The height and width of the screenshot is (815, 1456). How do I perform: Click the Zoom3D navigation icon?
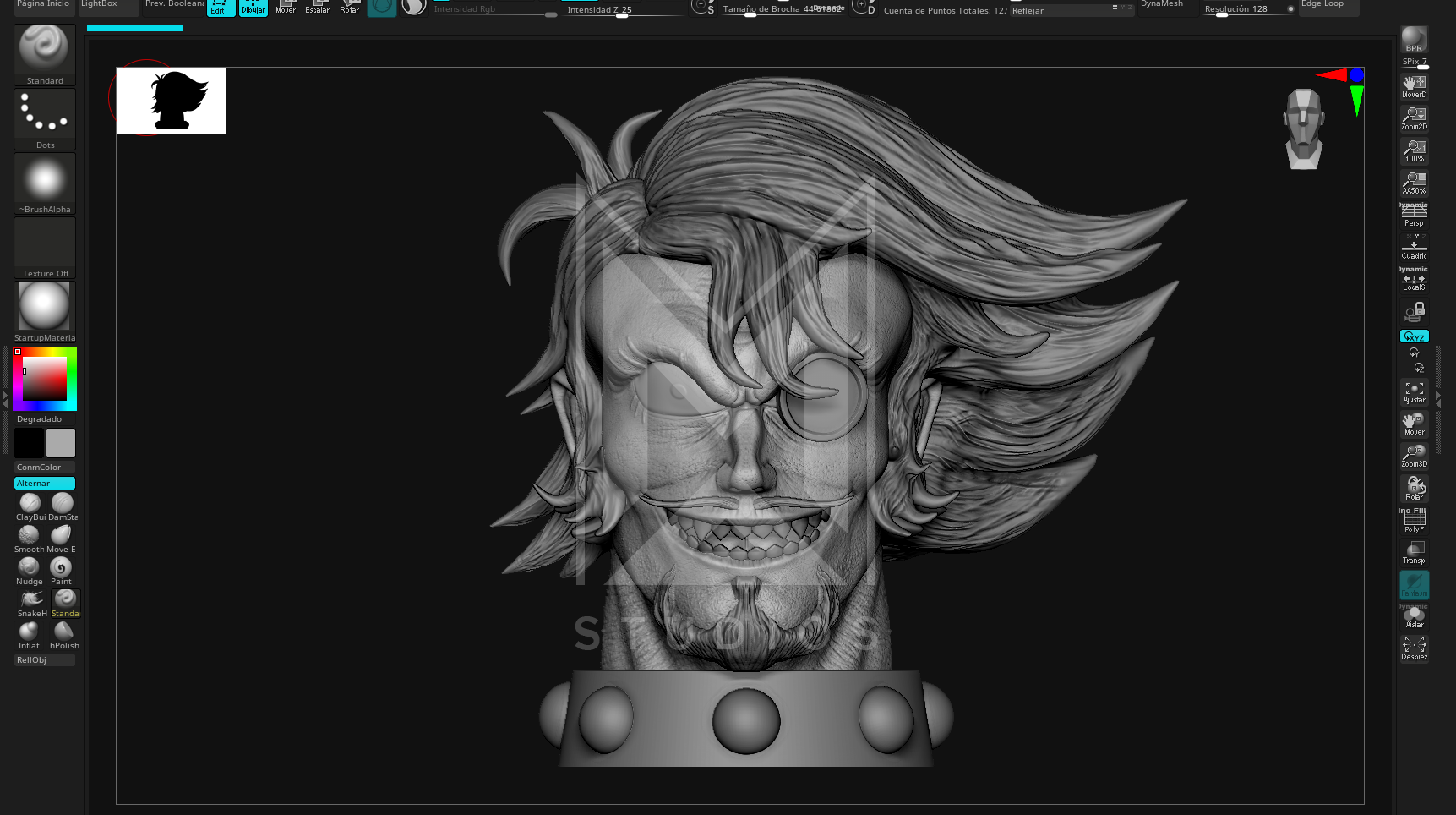(1414, 455)
